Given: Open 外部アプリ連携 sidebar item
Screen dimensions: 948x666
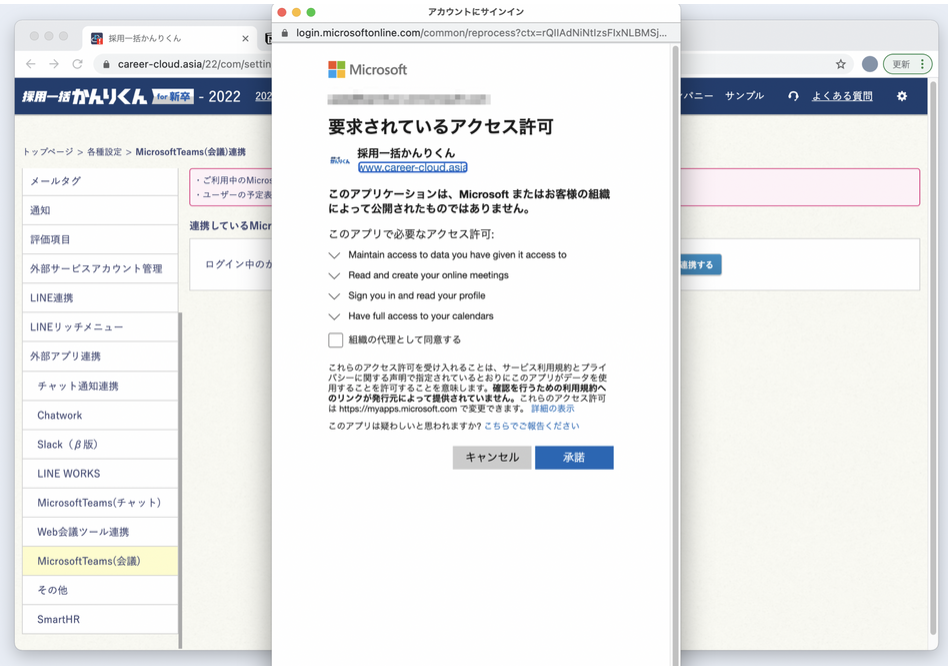Looking at the screenshot, I should click(x=100, y=356).
